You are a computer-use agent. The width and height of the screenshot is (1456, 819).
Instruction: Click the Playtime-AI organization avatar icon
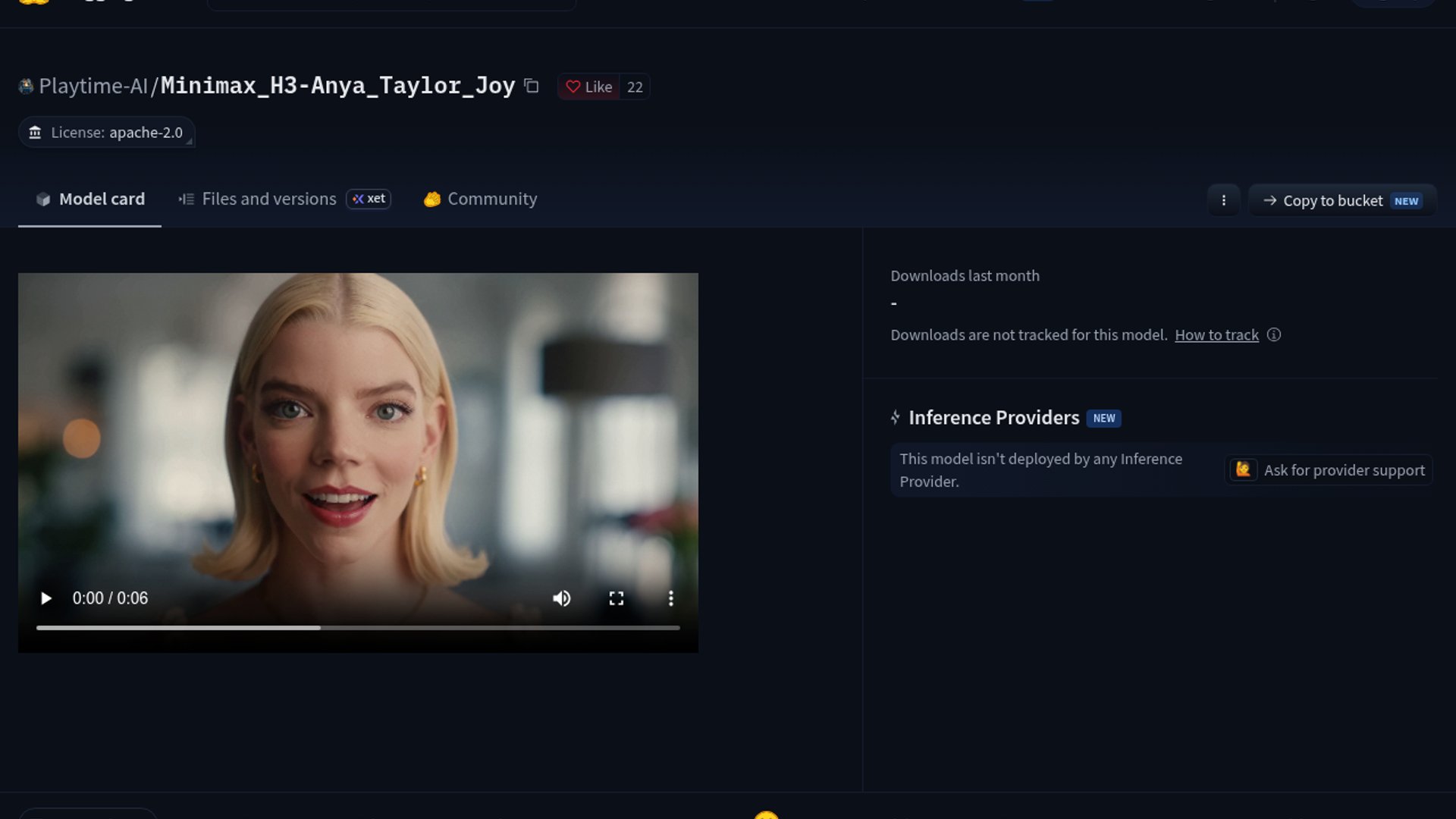click(26, 86)
